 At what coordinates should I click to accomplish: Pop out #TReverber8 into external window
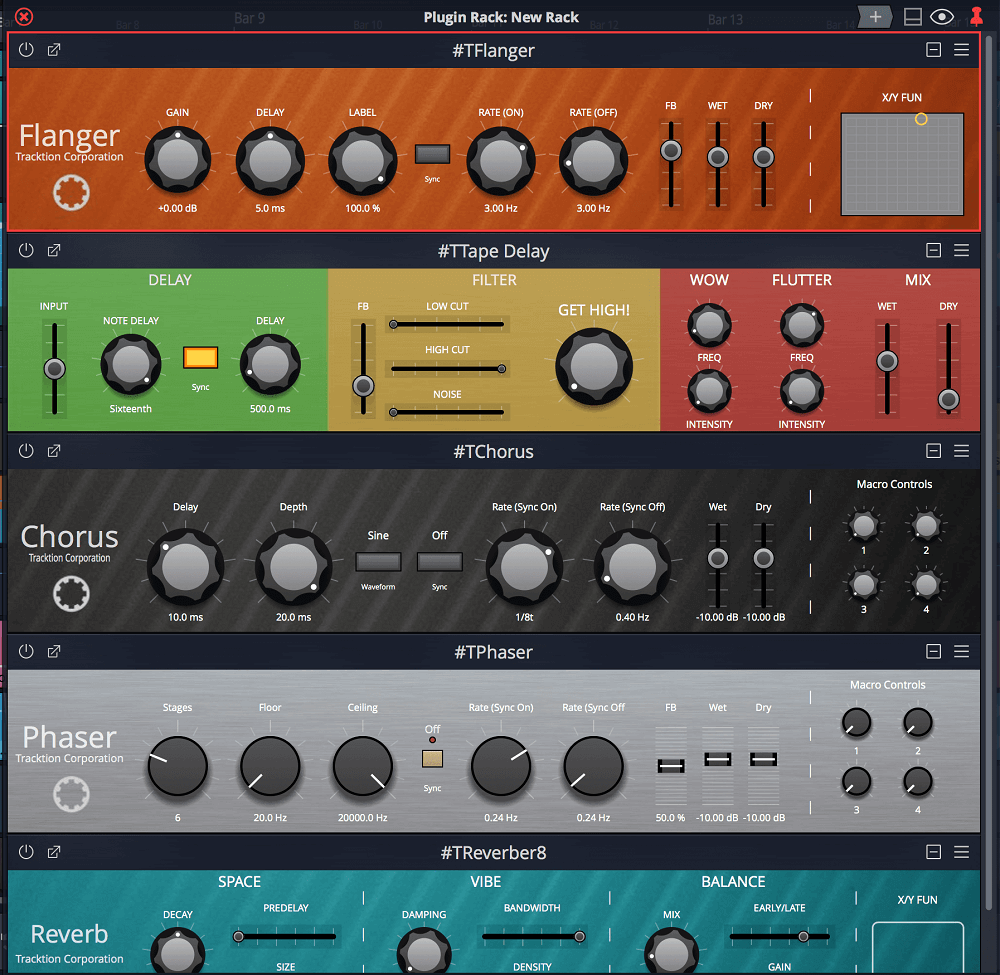coord(54,851)
